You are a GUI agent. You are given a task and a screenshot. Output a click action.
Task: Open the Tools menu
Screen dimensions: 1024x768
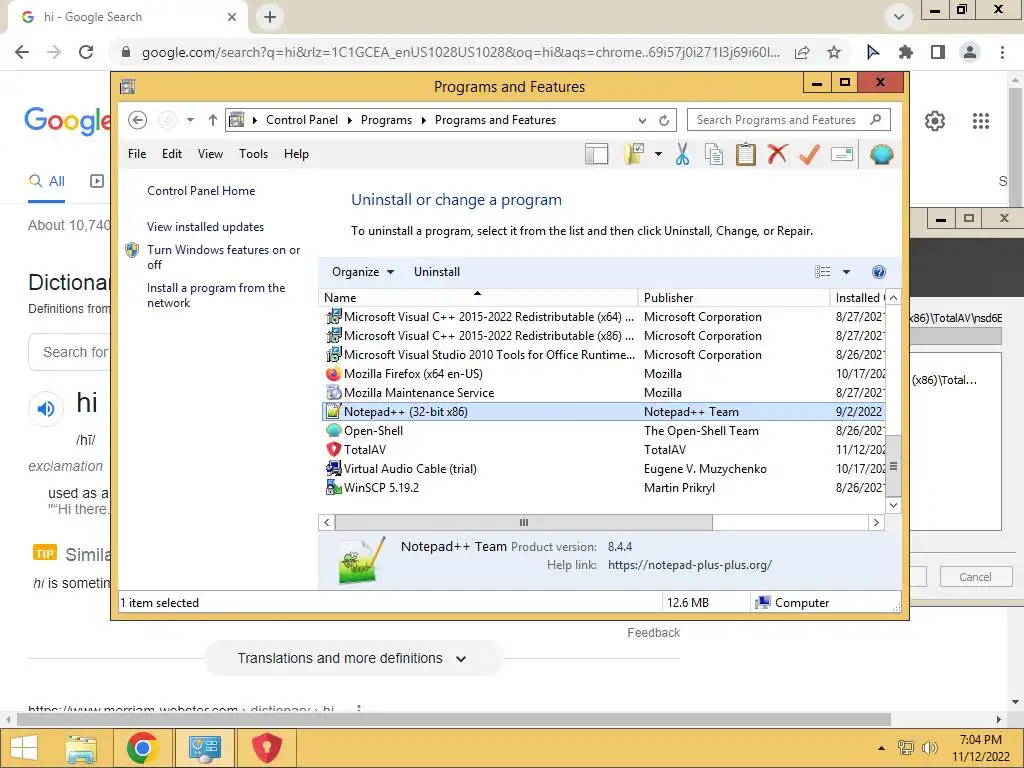click(x=253, y=154)
